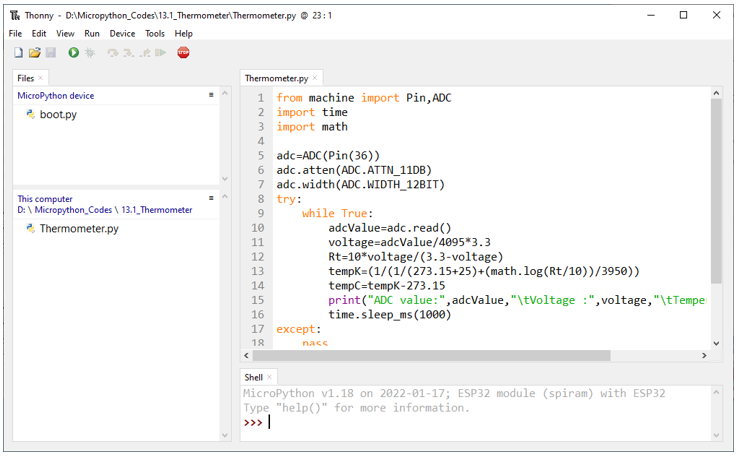This screenshot has height=456, width=738.
Task: Open the View menu
Action: 65,33
